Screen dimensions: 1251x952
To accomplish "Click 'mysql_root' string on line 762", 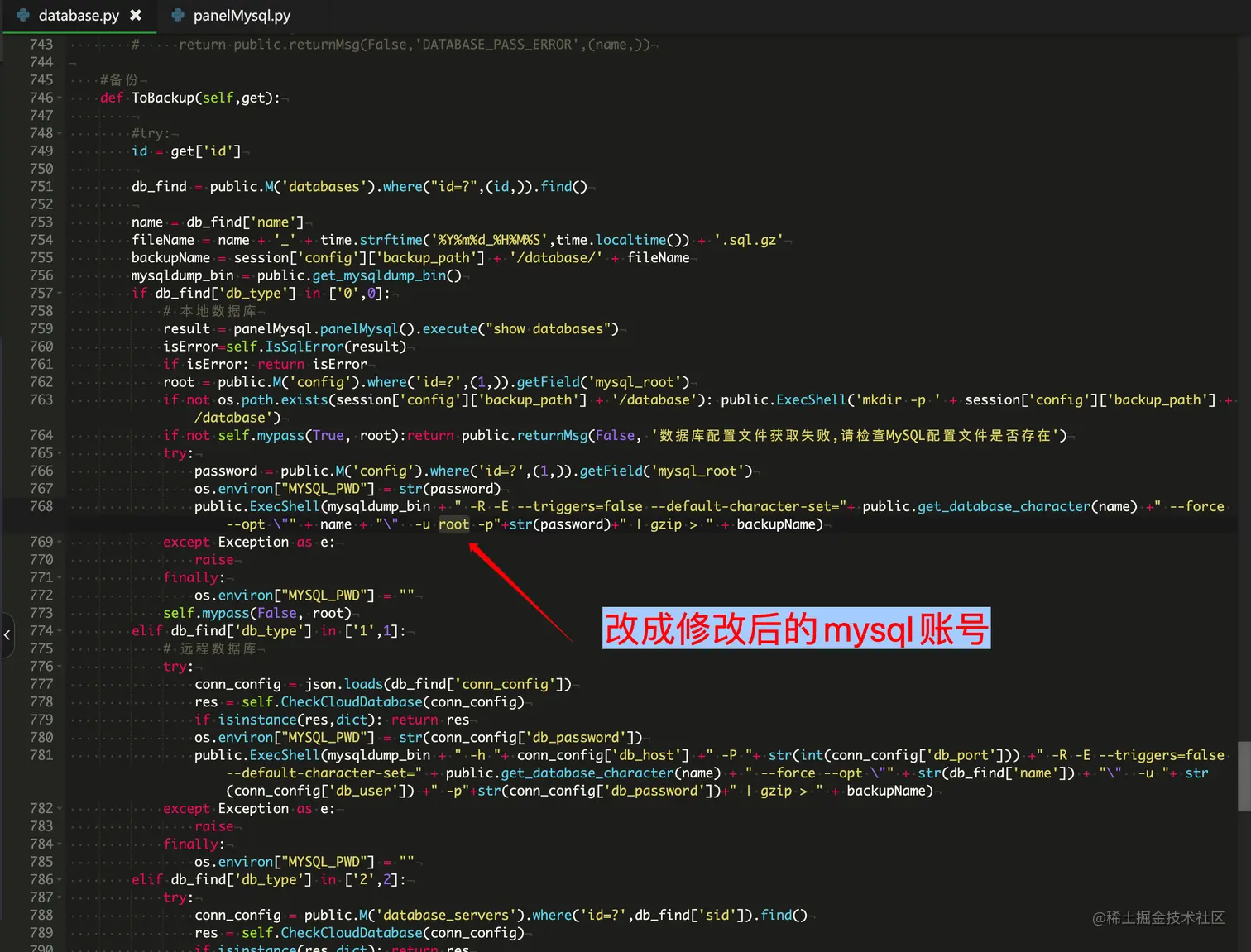I will (x=635, y=382).
